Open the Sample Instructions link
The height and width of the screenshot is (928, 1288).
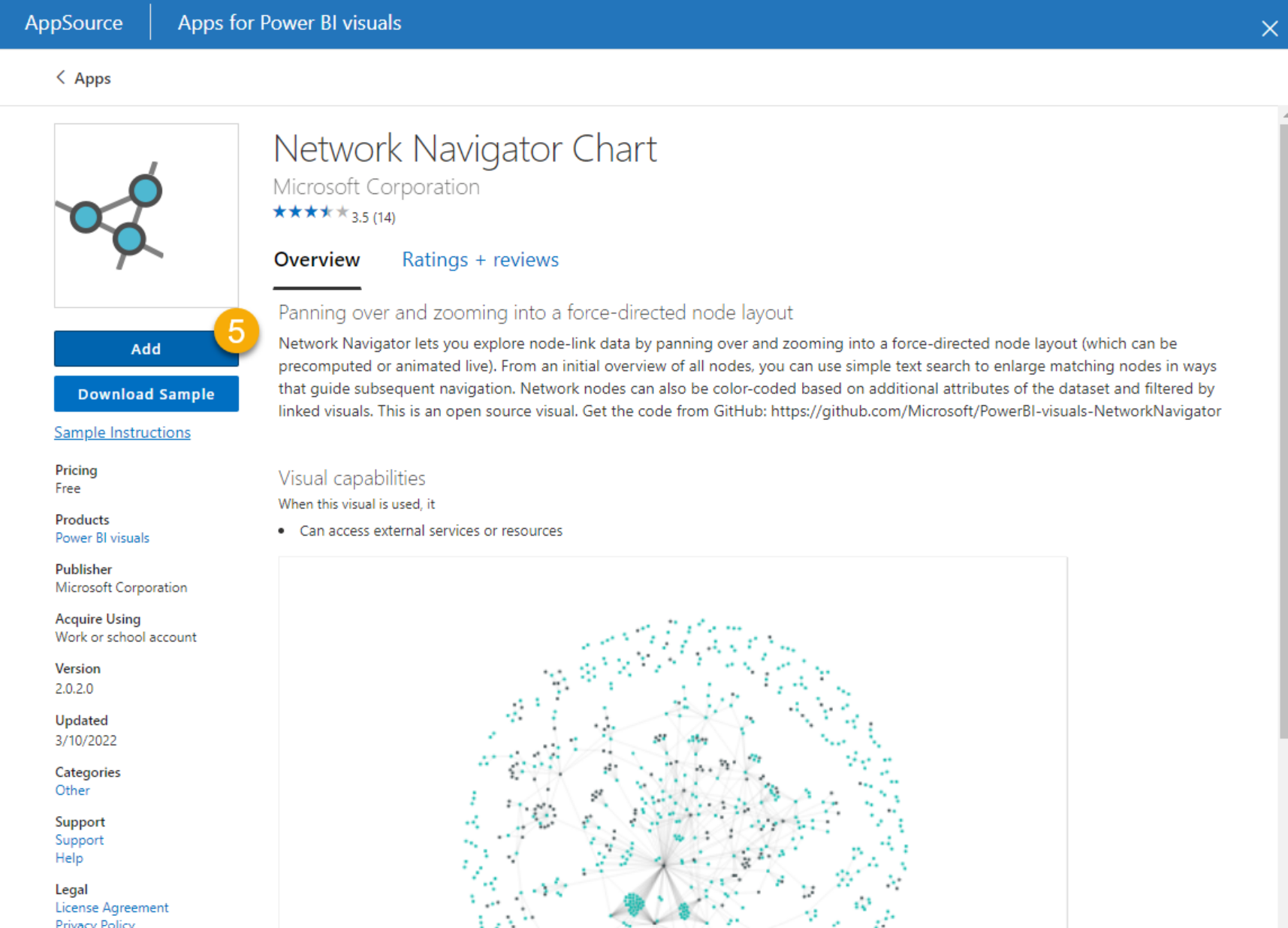coord(122,432)
